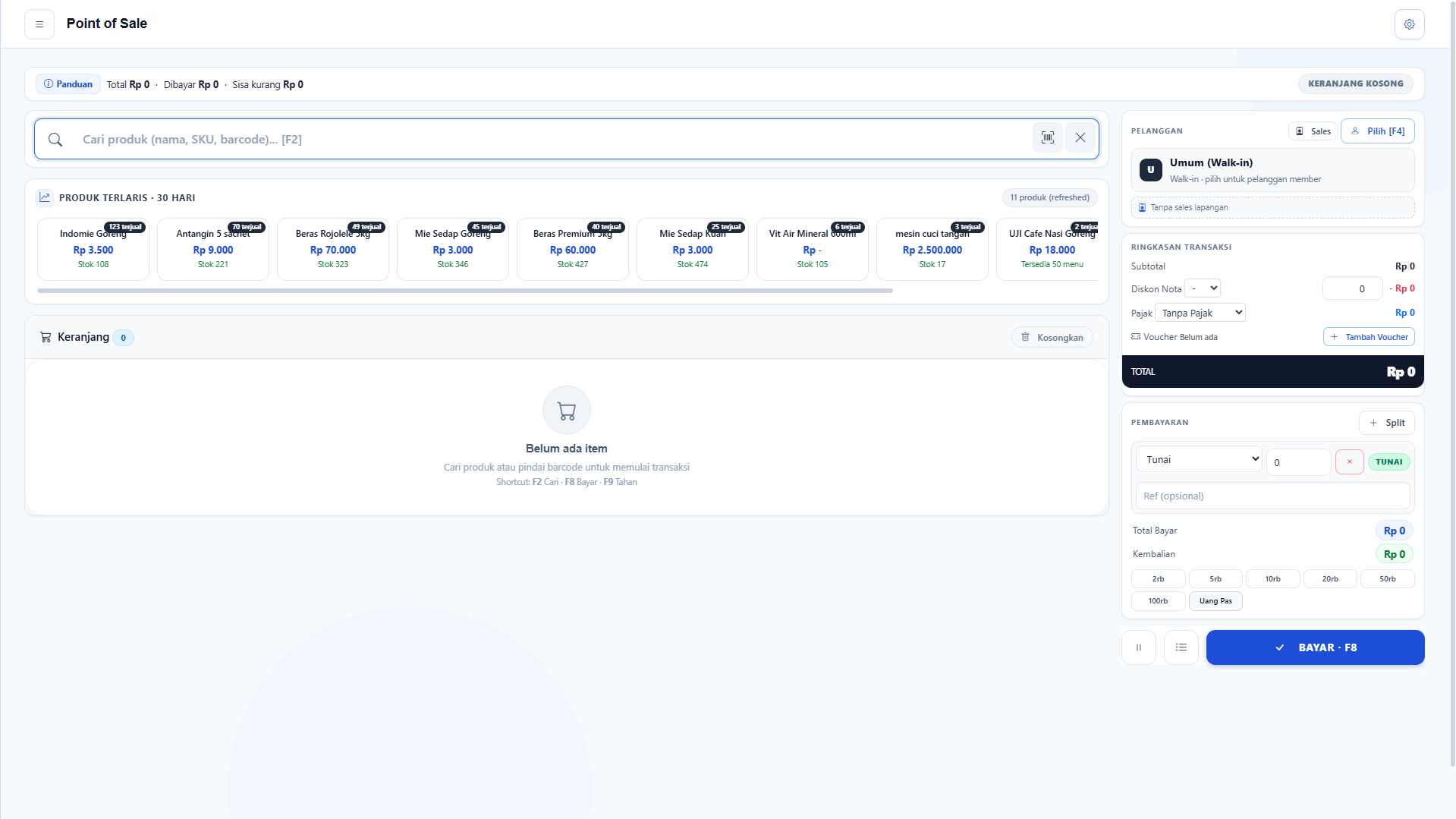The width and height of the screenshot is (1456, 819).
Task: Expand the Diskon Nota type dropdown
Action: [x=1203, y=288]
